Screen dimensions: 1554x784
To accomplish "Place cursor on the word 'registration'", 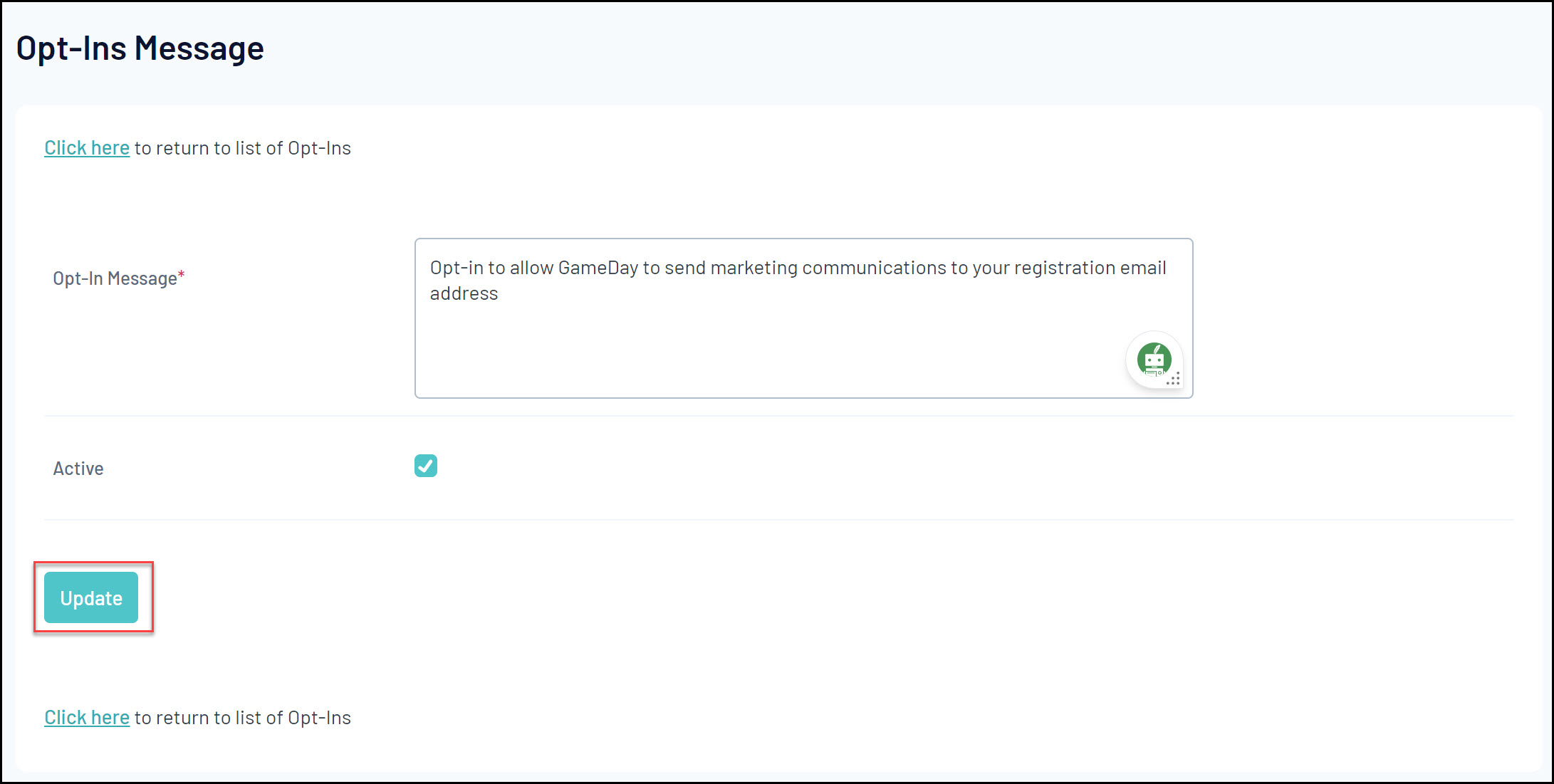I will pos(1064,268).
